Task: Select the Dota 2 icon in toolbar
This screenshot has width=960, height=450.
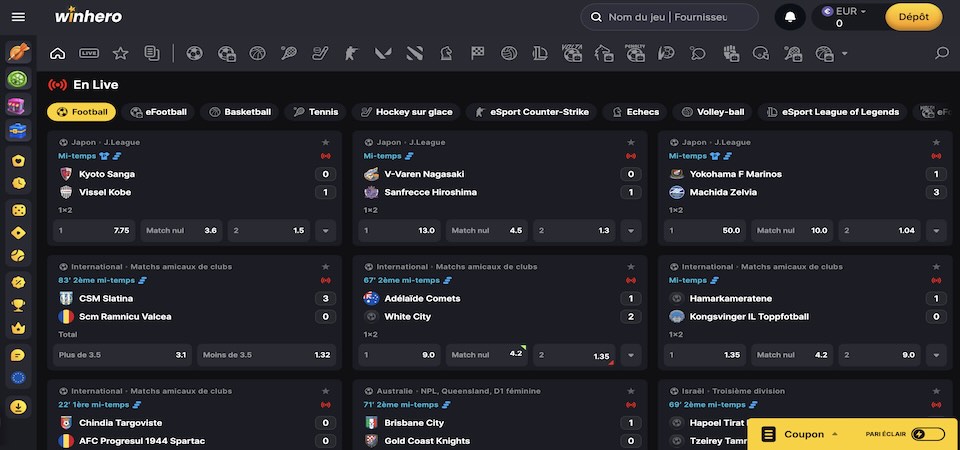Action: (x=414, y=53)
